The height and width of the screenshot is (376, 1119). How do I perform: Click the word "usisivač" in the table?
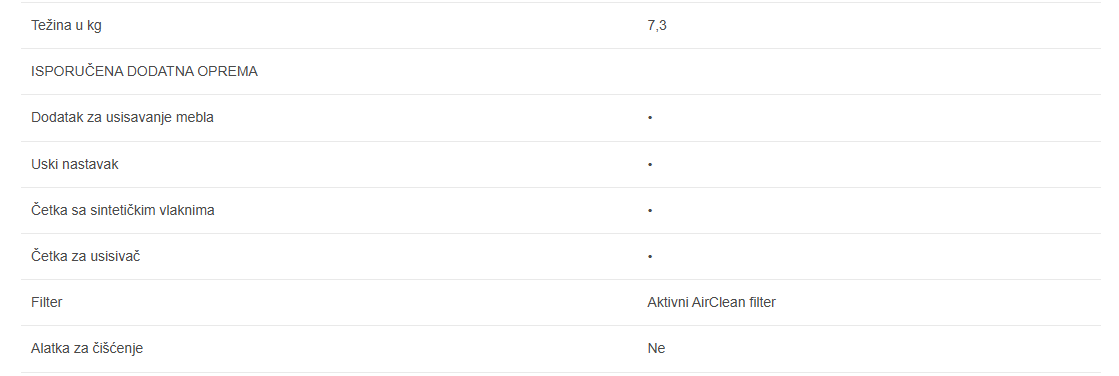[x=116, y=256]
